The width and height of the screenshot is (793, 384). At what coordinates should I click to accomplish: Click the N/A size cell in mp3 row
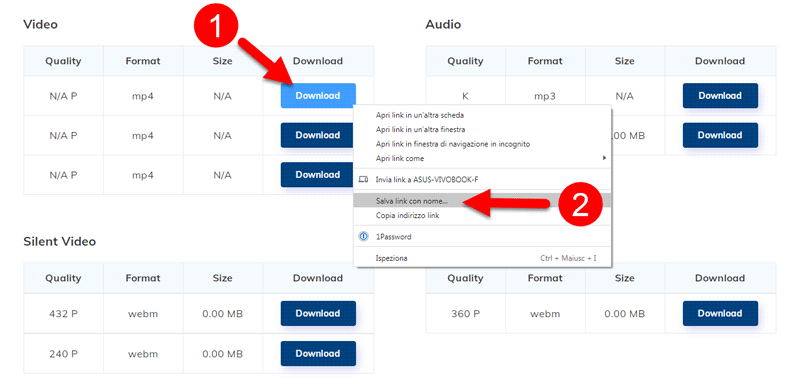coord(625,96)
